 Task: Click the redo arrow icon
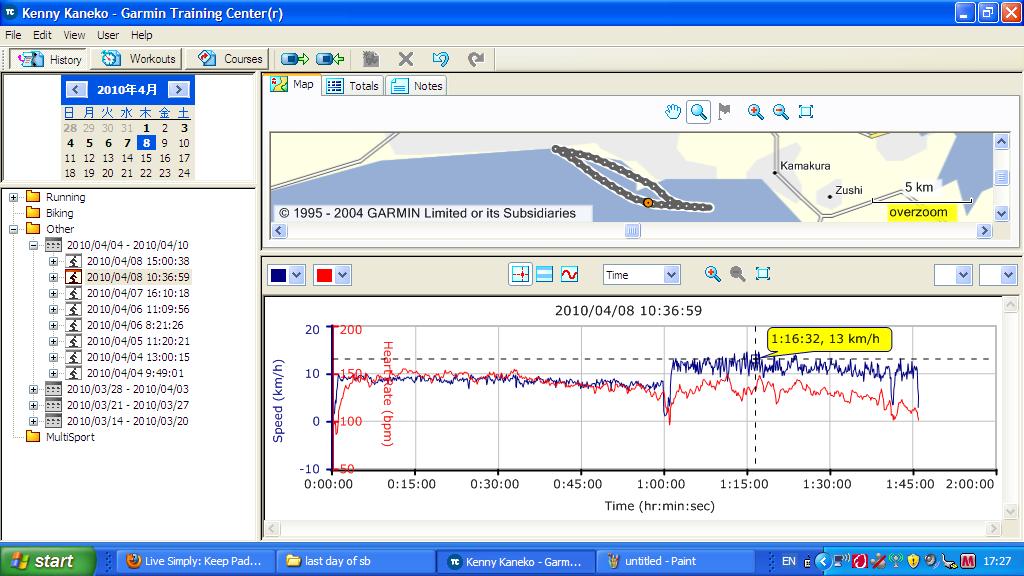click(x=476, y=59)
